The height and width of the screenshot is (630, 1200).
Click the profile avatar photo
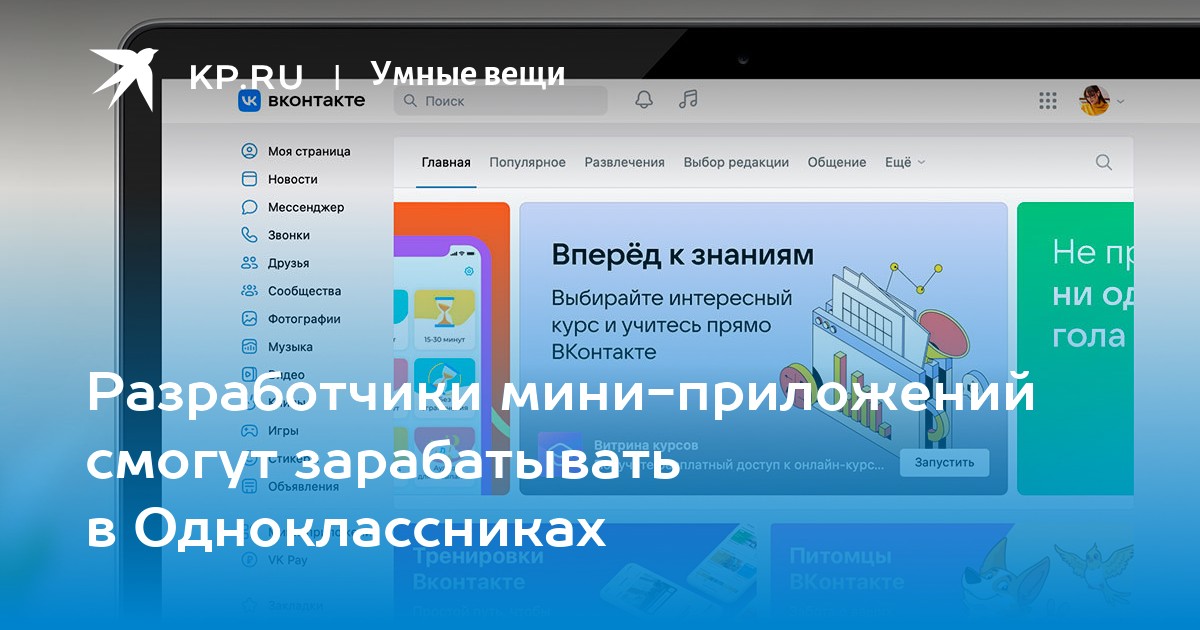tap(1094, 101)
